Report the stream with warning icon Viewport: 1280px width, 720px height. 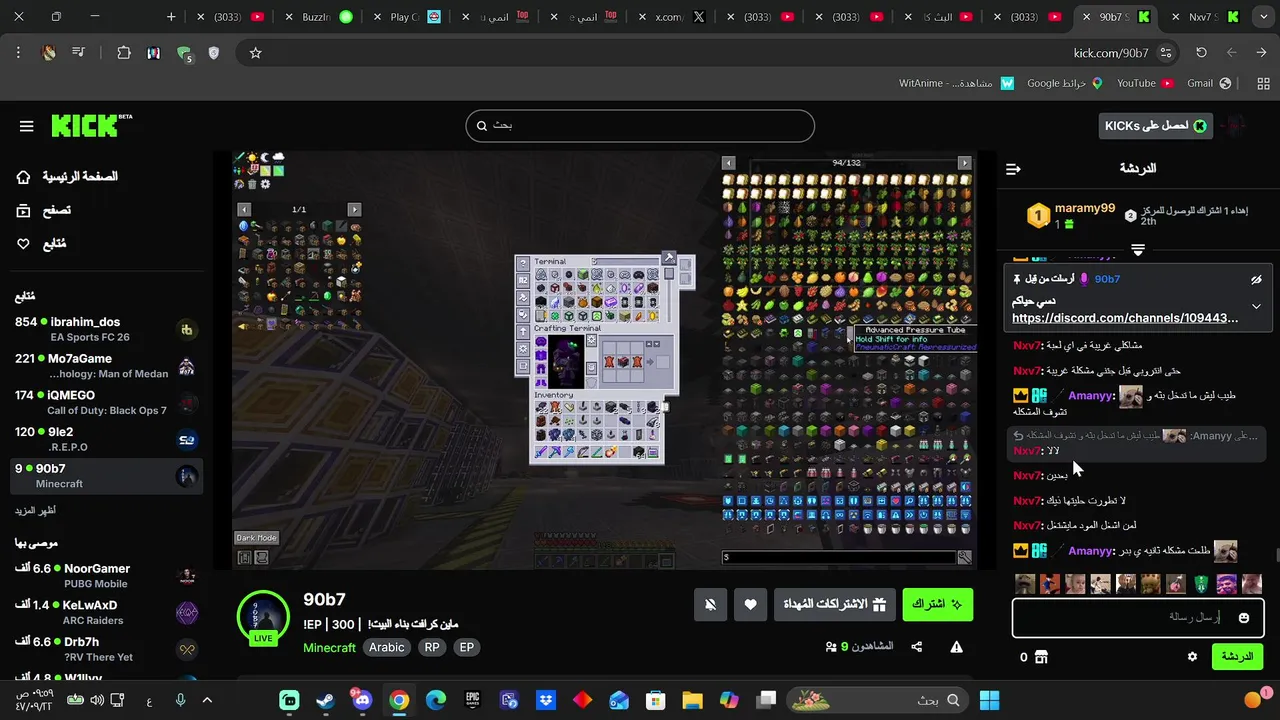(956, 647)
